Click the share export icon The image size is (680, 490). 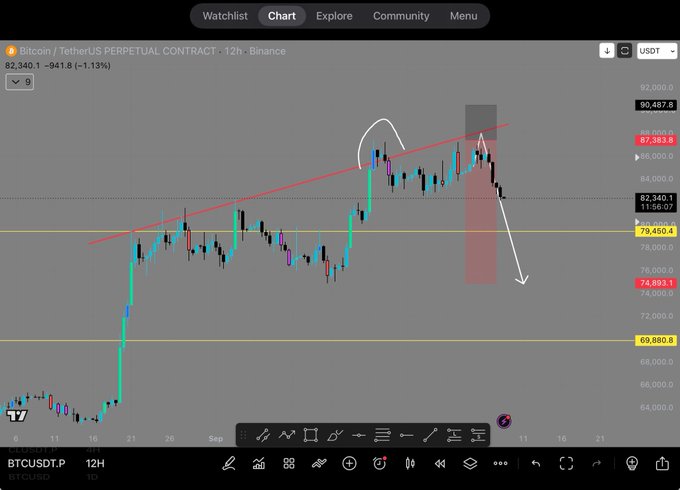pos(662,464)
